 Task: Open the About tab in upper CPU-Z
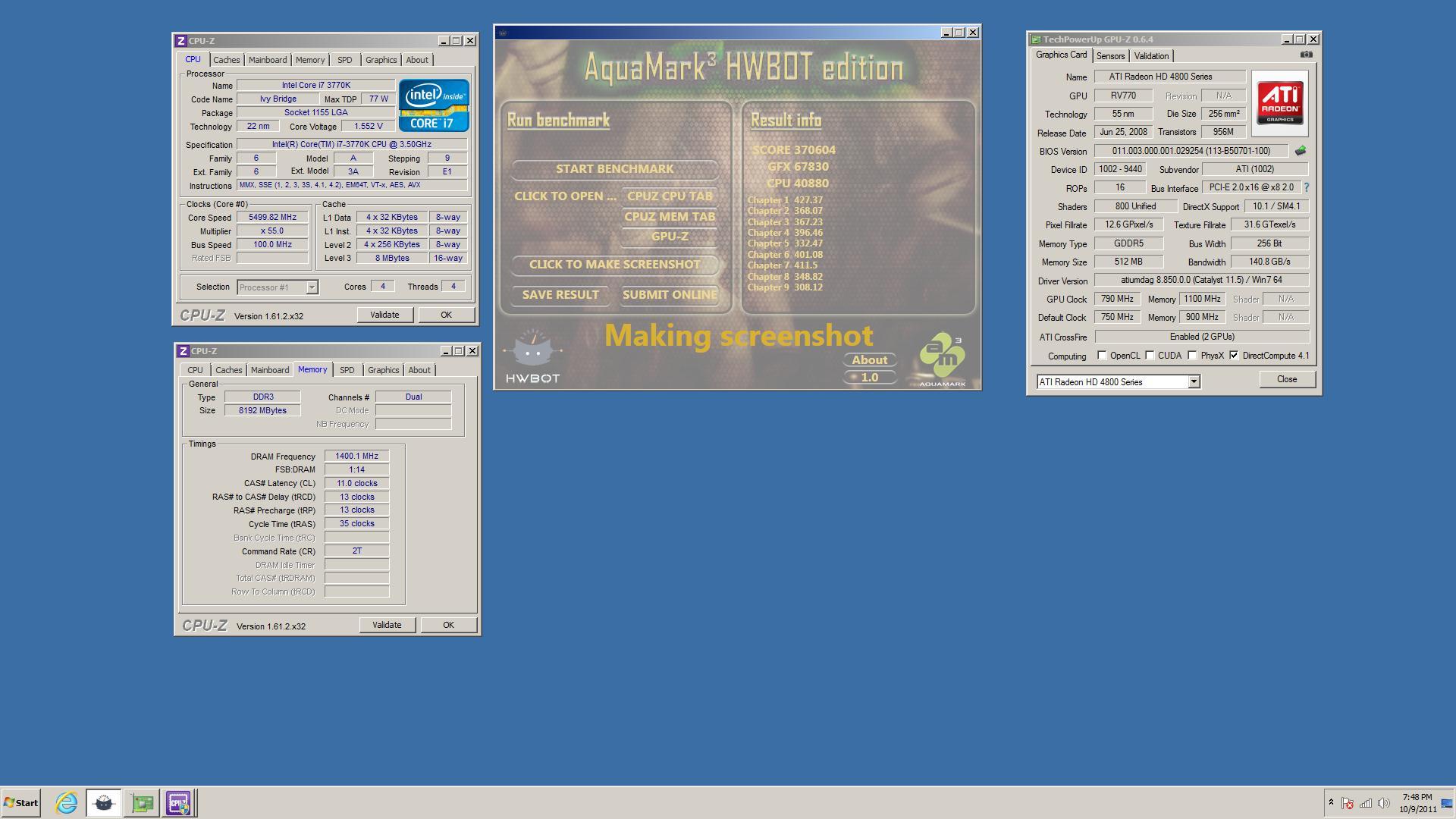417,60
